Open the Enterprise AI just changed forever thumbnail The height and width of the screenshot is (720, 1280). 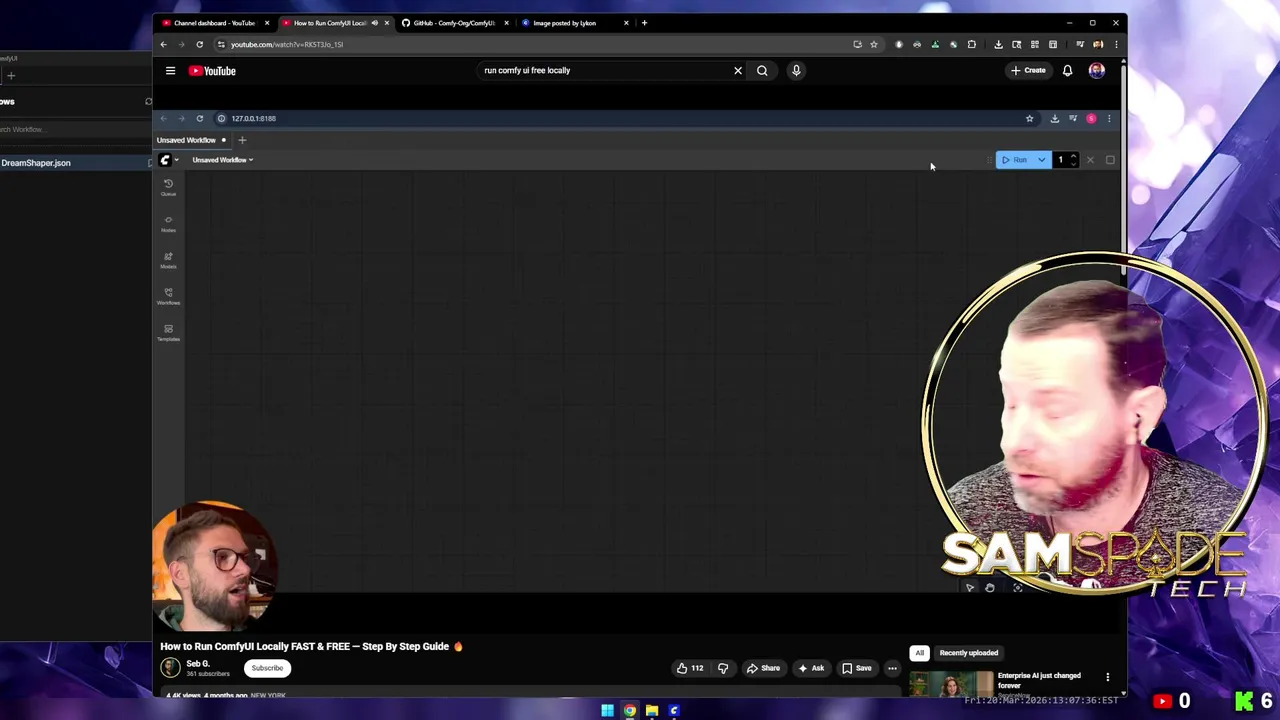(x=951, y=684)
